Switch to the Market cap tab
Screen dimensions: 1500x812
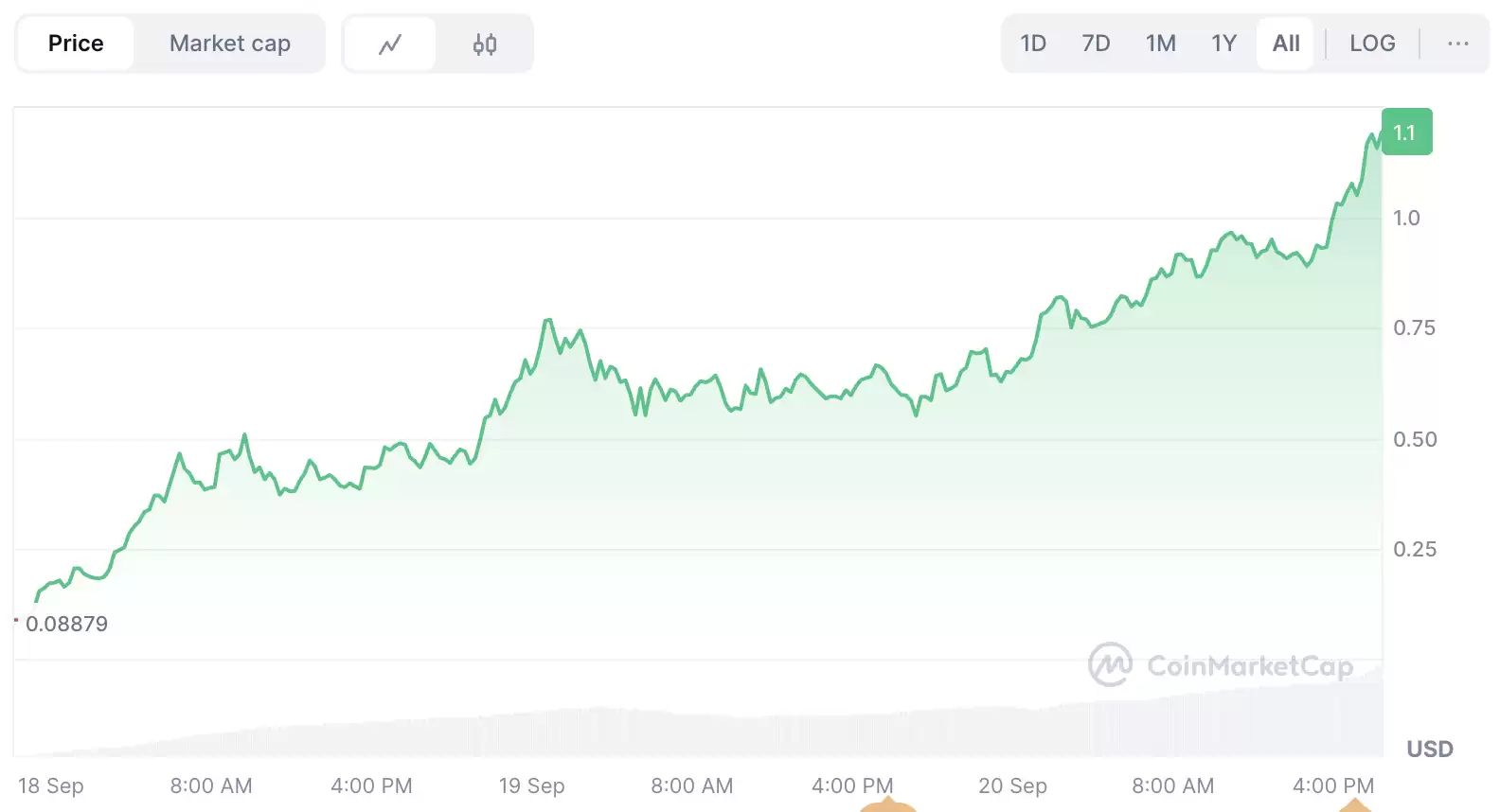tap(230, 43)
